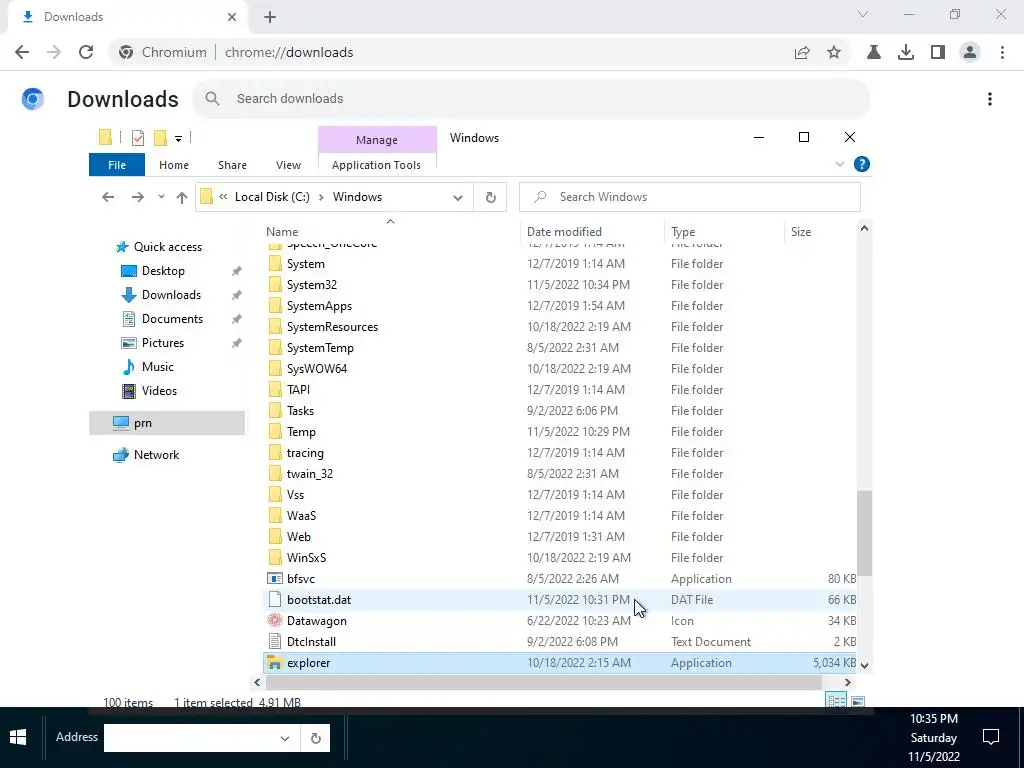
Task: Click the horizontal scrollbar in file list
Action: (x=543, y=682)
